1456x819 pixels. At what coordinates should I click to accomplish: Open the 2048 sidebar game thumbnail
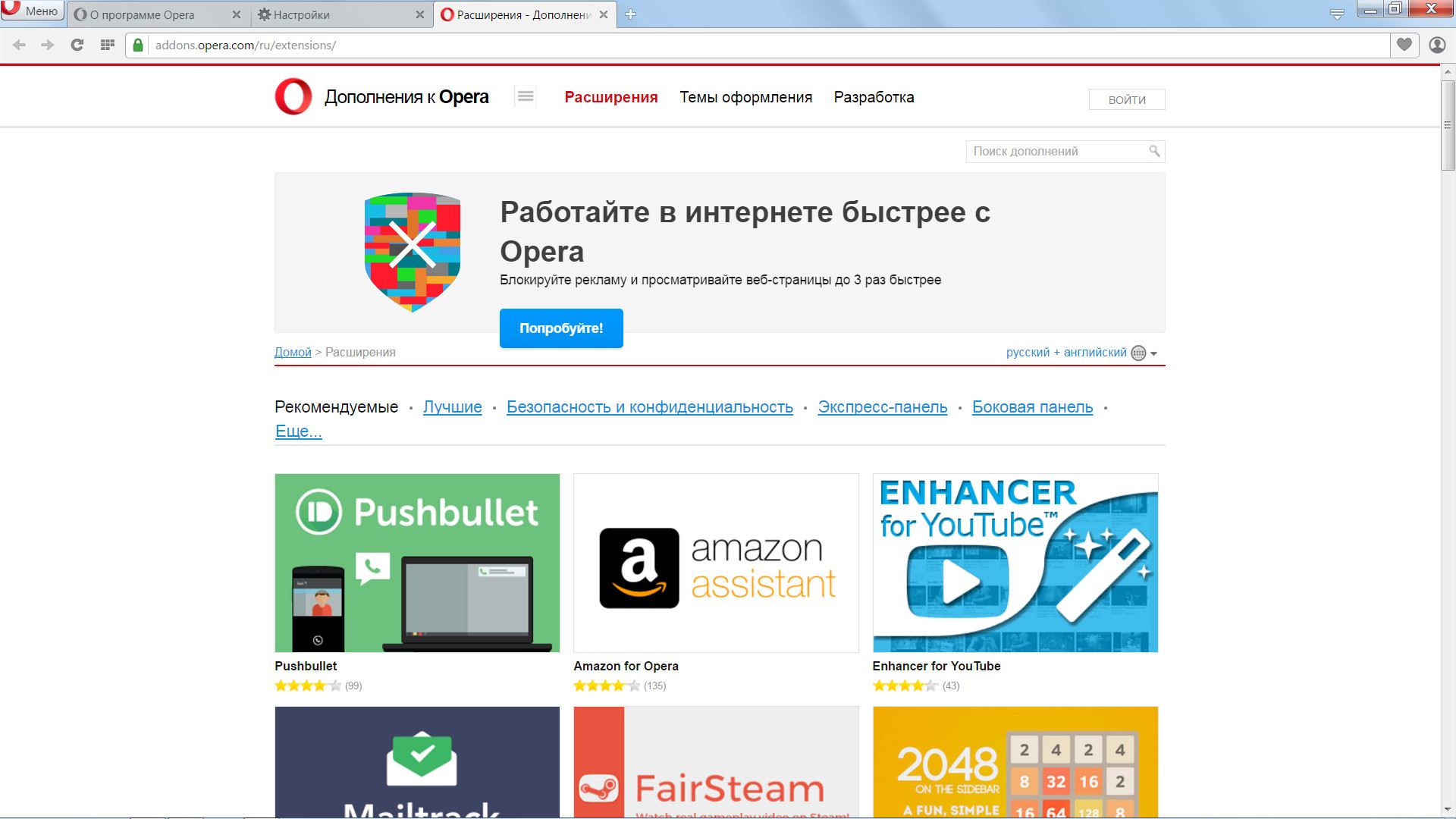point(1015,762)
